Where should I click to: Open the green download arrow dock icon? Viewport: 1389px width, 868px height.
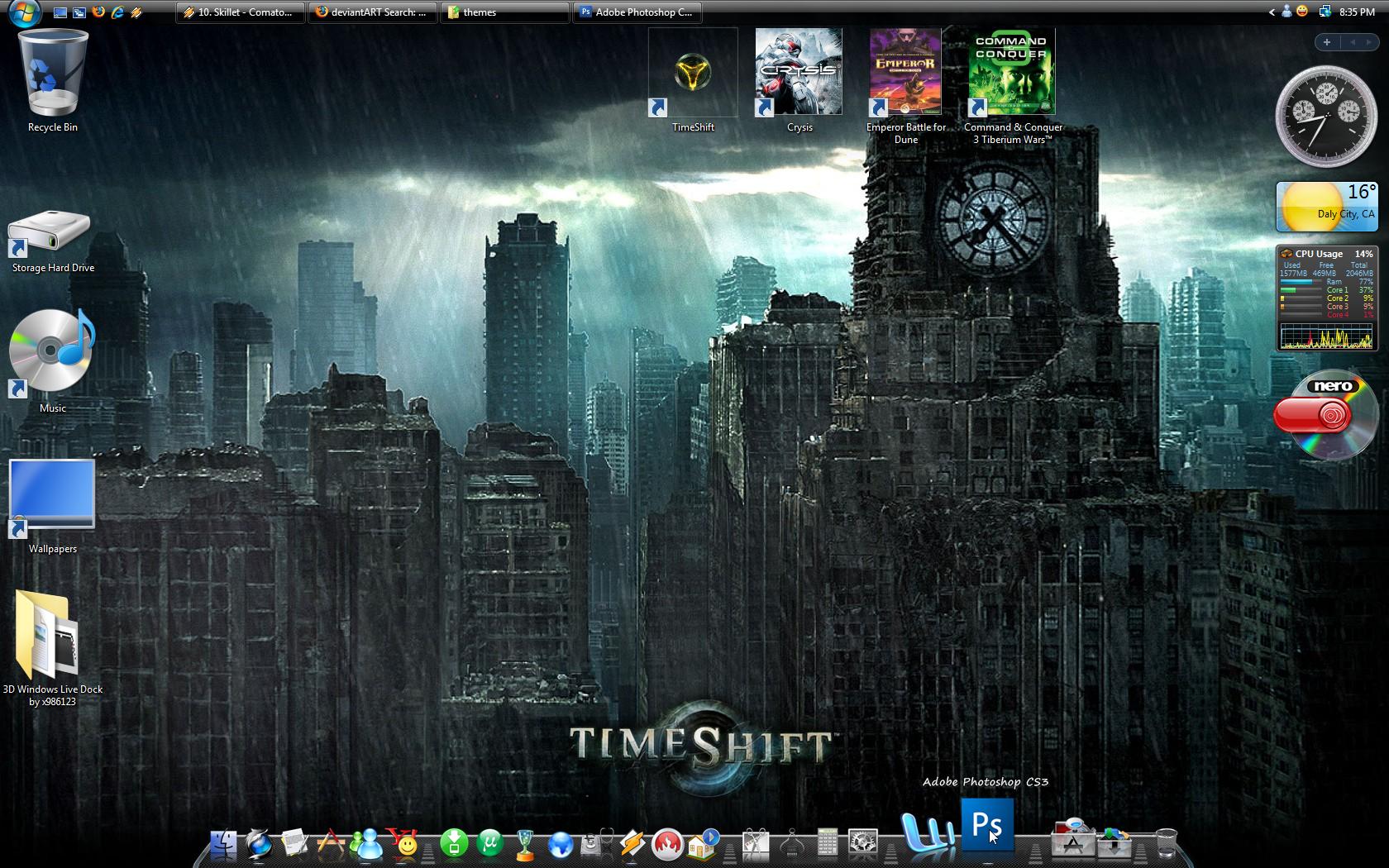coord(454,844)
